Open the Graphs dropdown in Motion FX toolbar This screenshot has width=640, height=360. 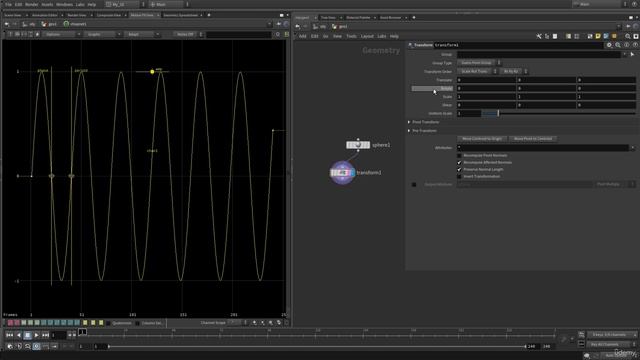coord(103,35)
